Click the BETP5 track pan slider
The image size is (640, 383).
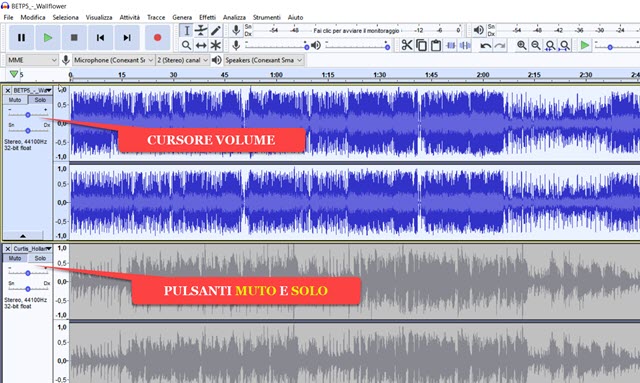28,131
